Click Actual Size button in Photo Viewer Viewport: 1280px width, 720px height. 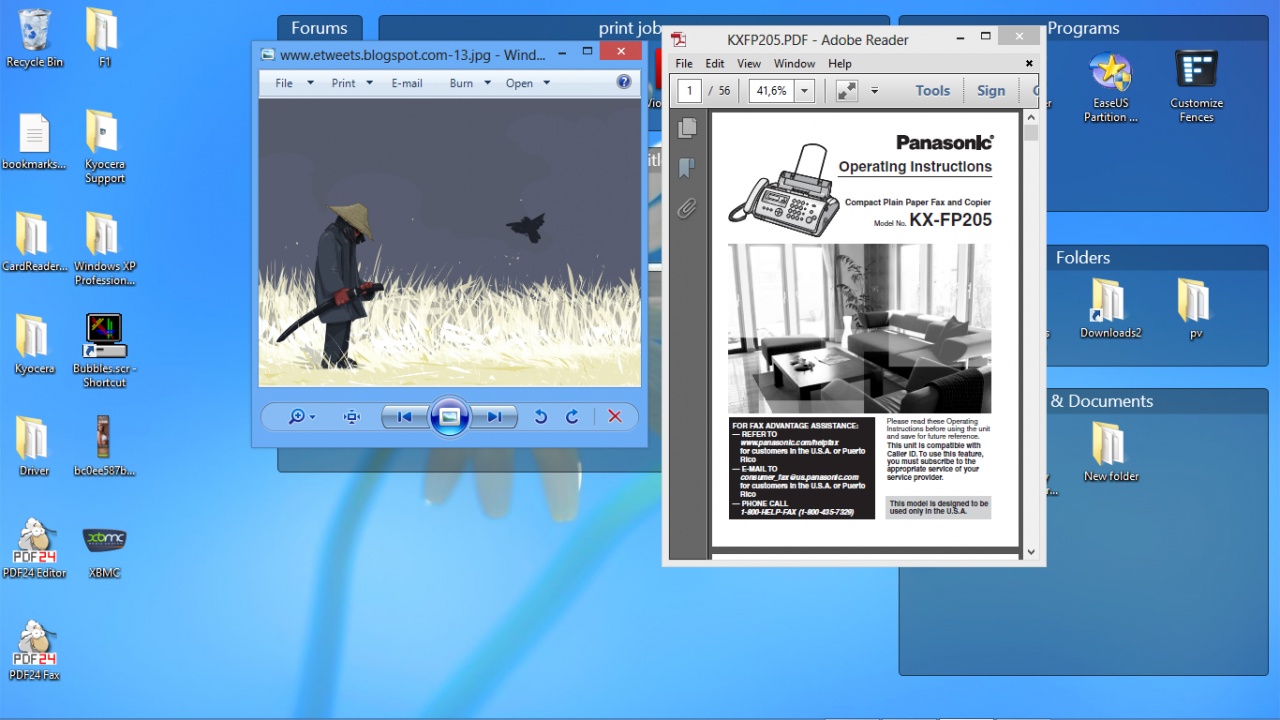[352, 417]
